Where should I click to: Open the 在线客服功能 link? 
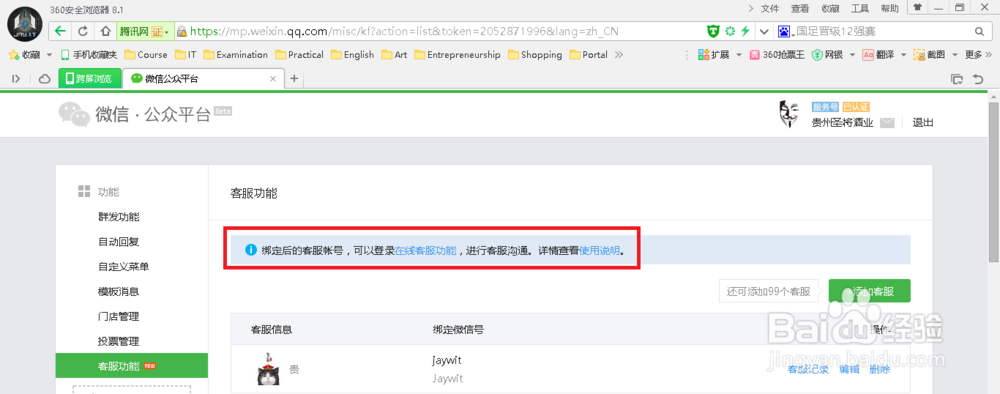(x=426, y=251)
